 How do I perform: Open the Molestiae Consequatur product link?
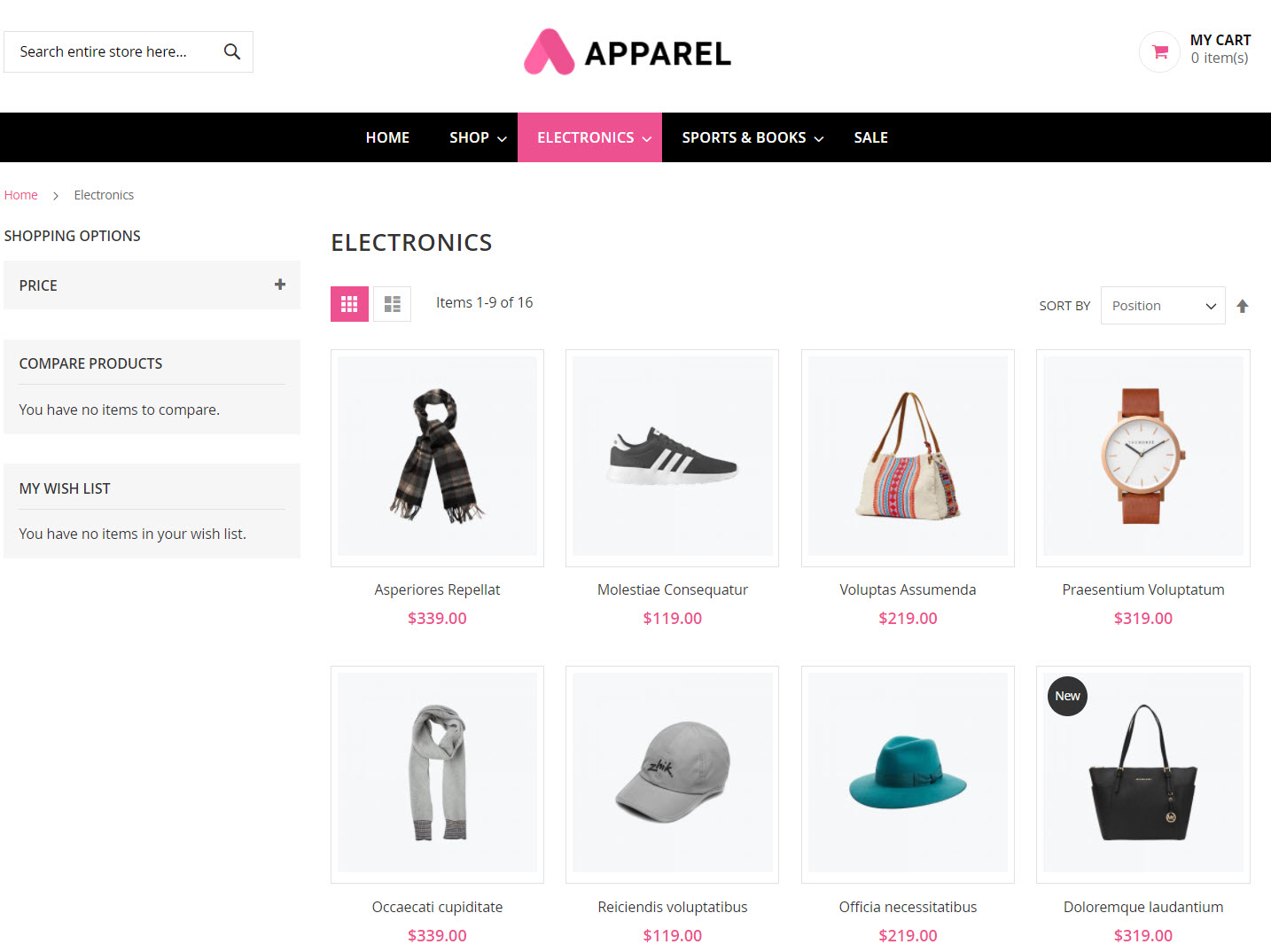point(673,589)
